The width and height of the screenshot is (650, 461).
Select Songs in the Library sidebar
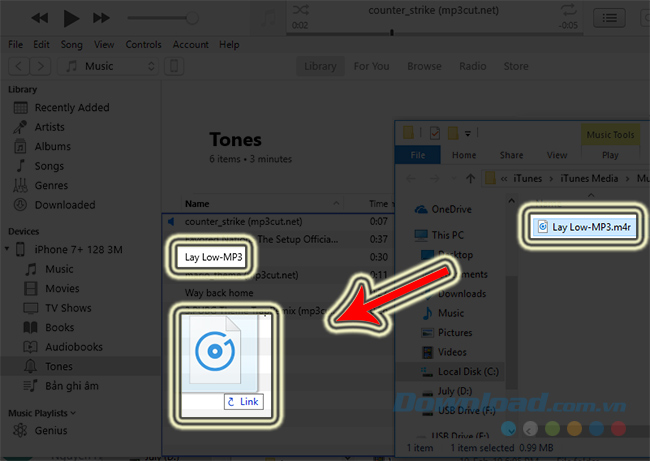49,166
